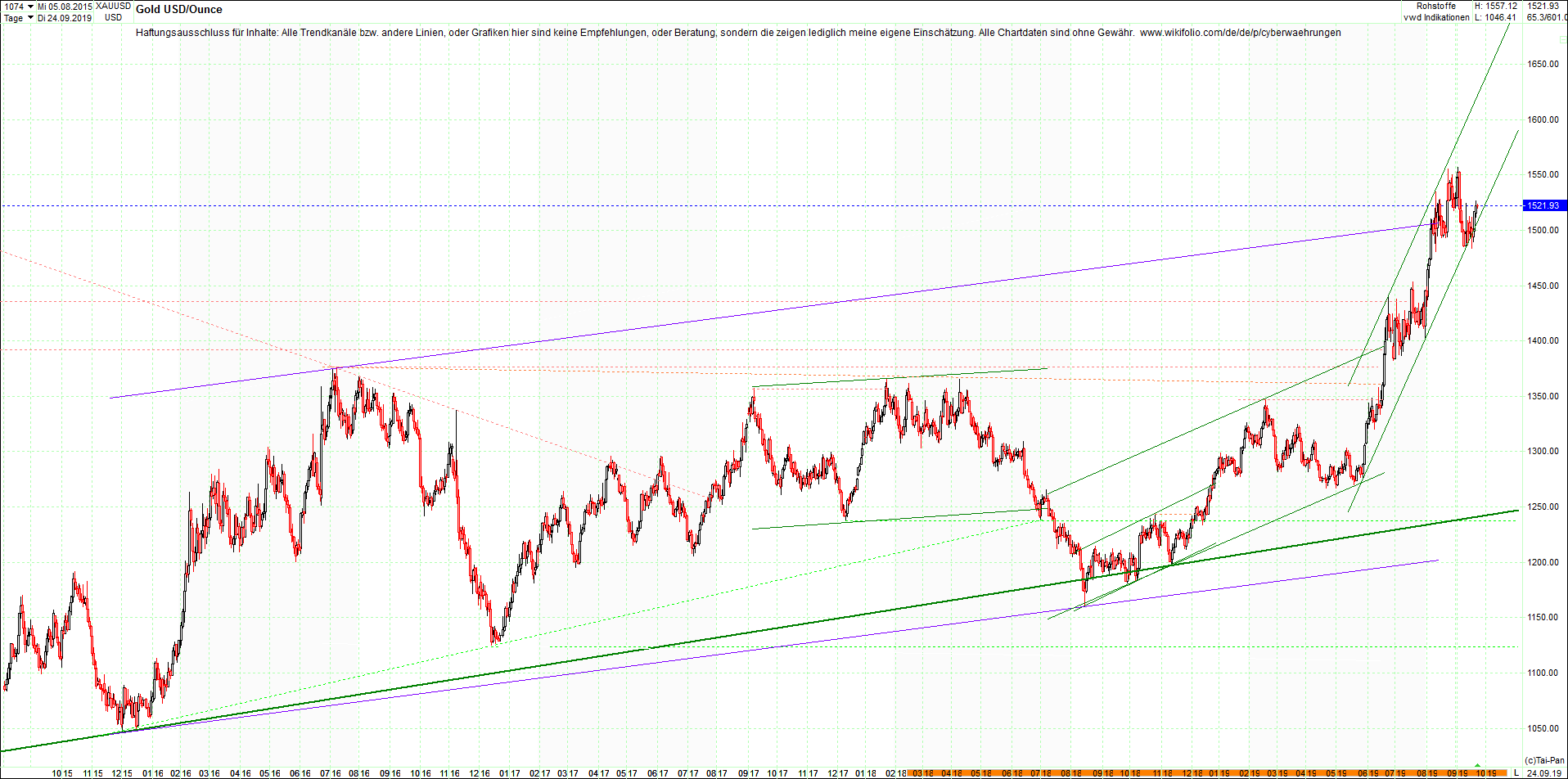Click the chart title "Gold USD/Ounce"

(179, 10)
